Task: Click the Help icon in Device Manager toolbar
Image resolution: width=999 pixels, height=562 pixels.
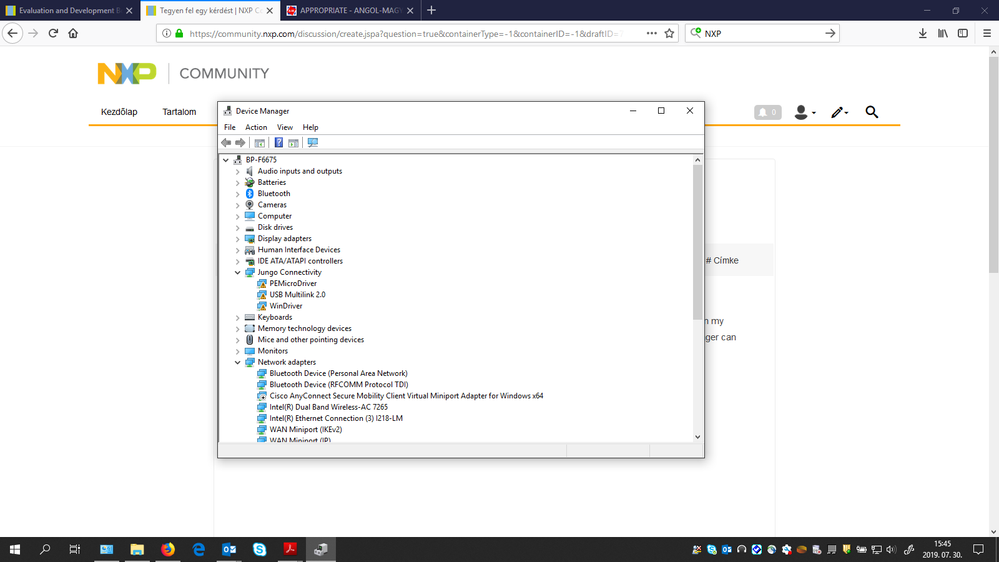Action: (x=278, y=143)
